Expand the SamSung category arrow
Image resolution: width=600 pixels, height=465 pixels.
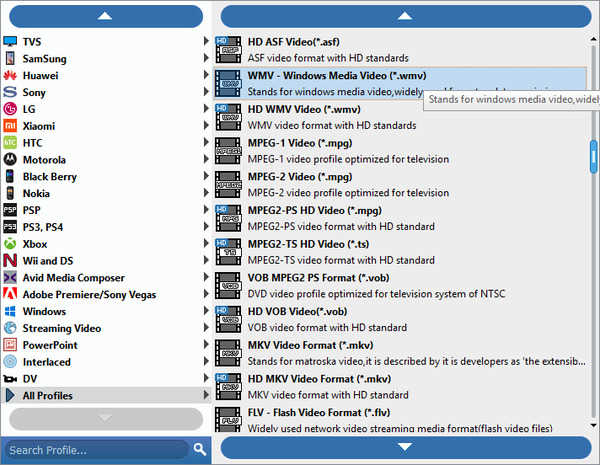(206, 58)
